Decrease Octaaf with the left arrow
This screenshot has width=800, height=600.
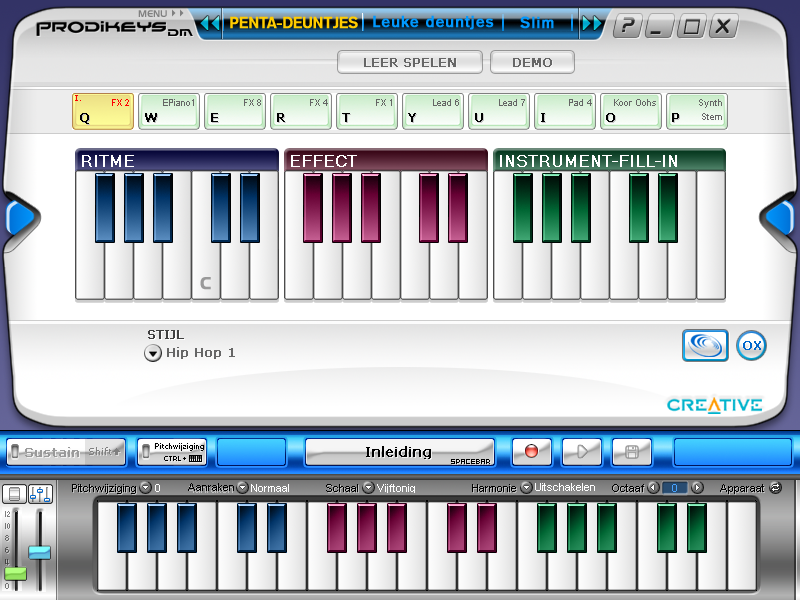click(654, 488)
